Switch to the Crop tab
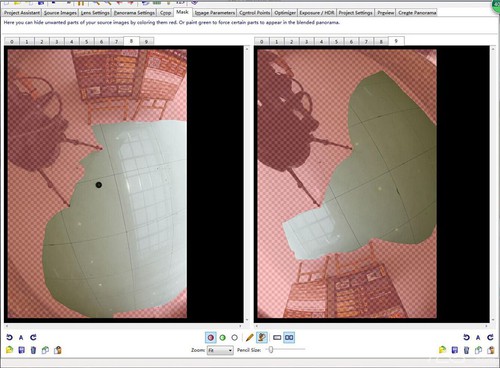 [x=165, y=13]
